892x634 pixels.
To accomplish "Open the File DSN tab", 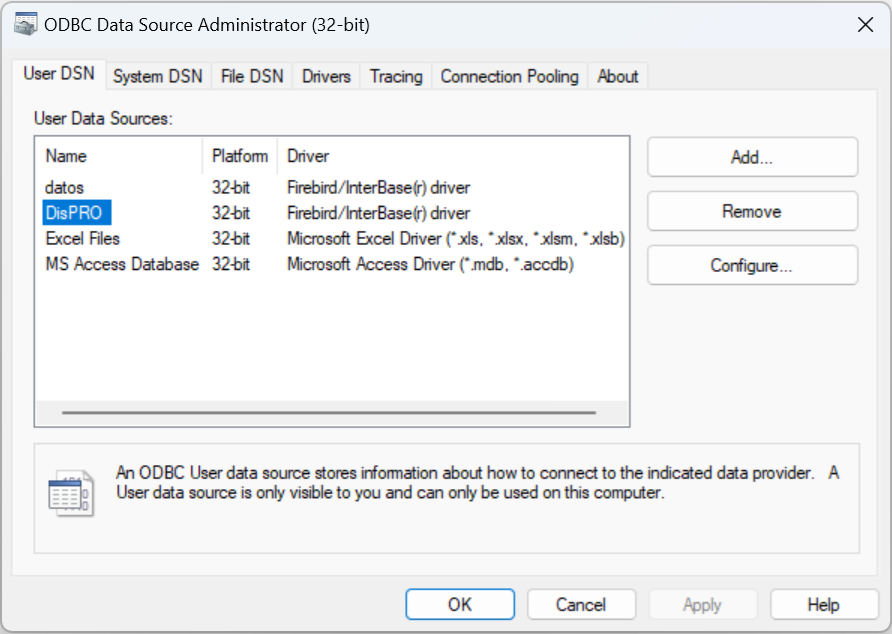I will coord(252,76).
